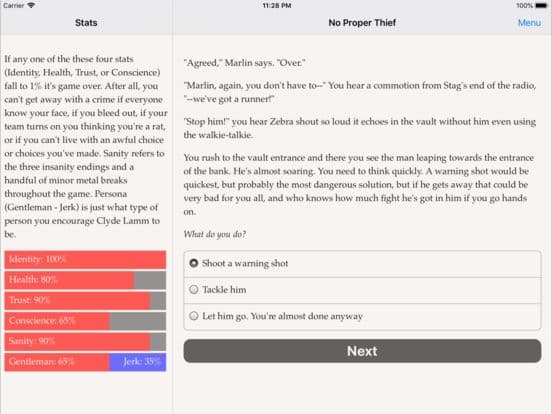Click the What do you do? prompt
Screen dimensions: 552x414
[215, 234]
